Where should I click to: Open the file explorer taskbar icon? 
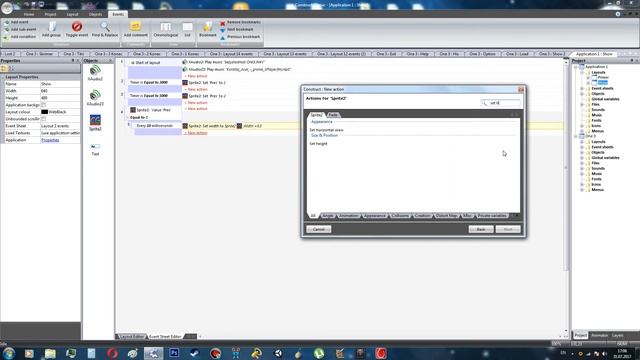pos(50,353)
